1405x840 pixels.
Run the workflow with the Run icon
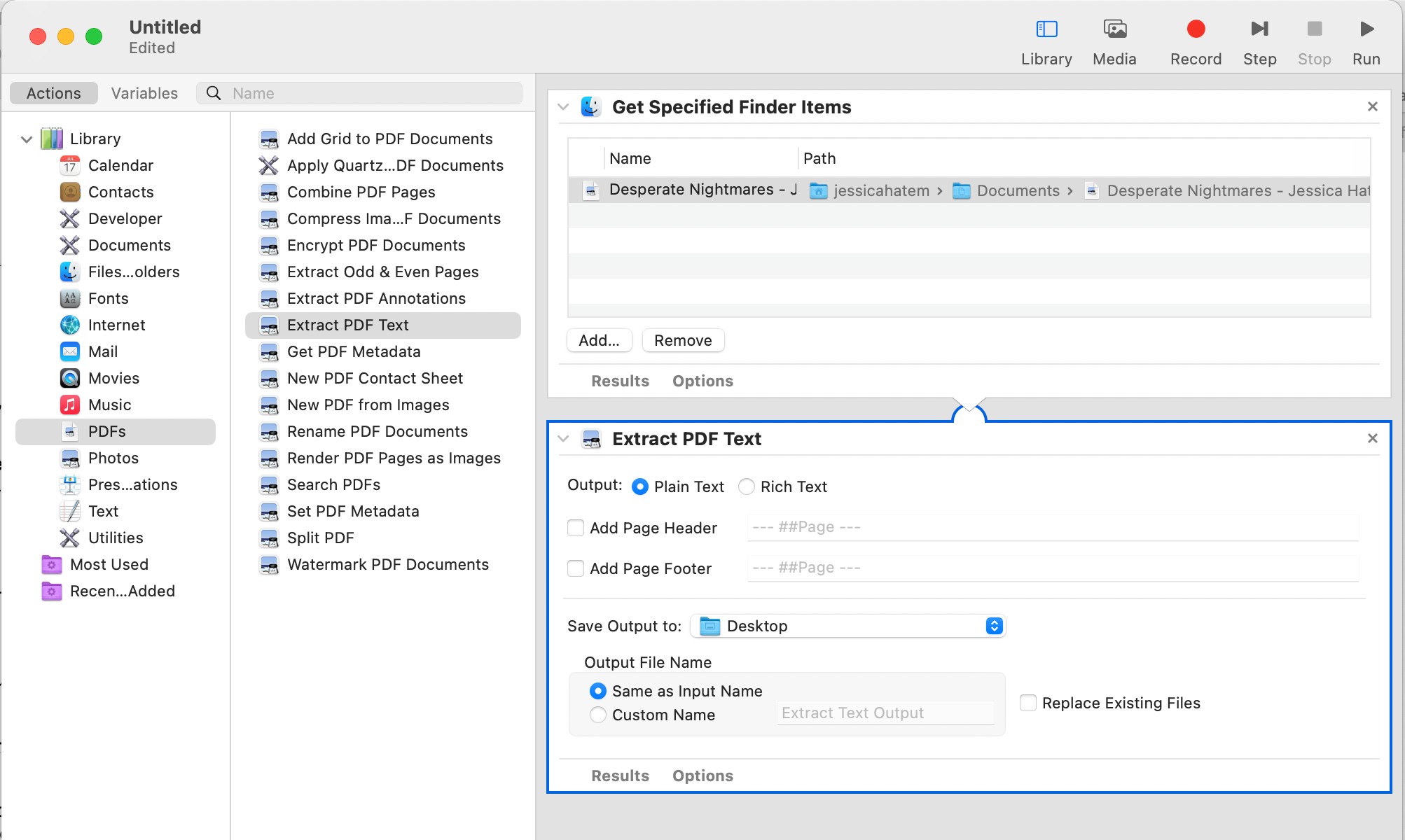coord(1366,29)
